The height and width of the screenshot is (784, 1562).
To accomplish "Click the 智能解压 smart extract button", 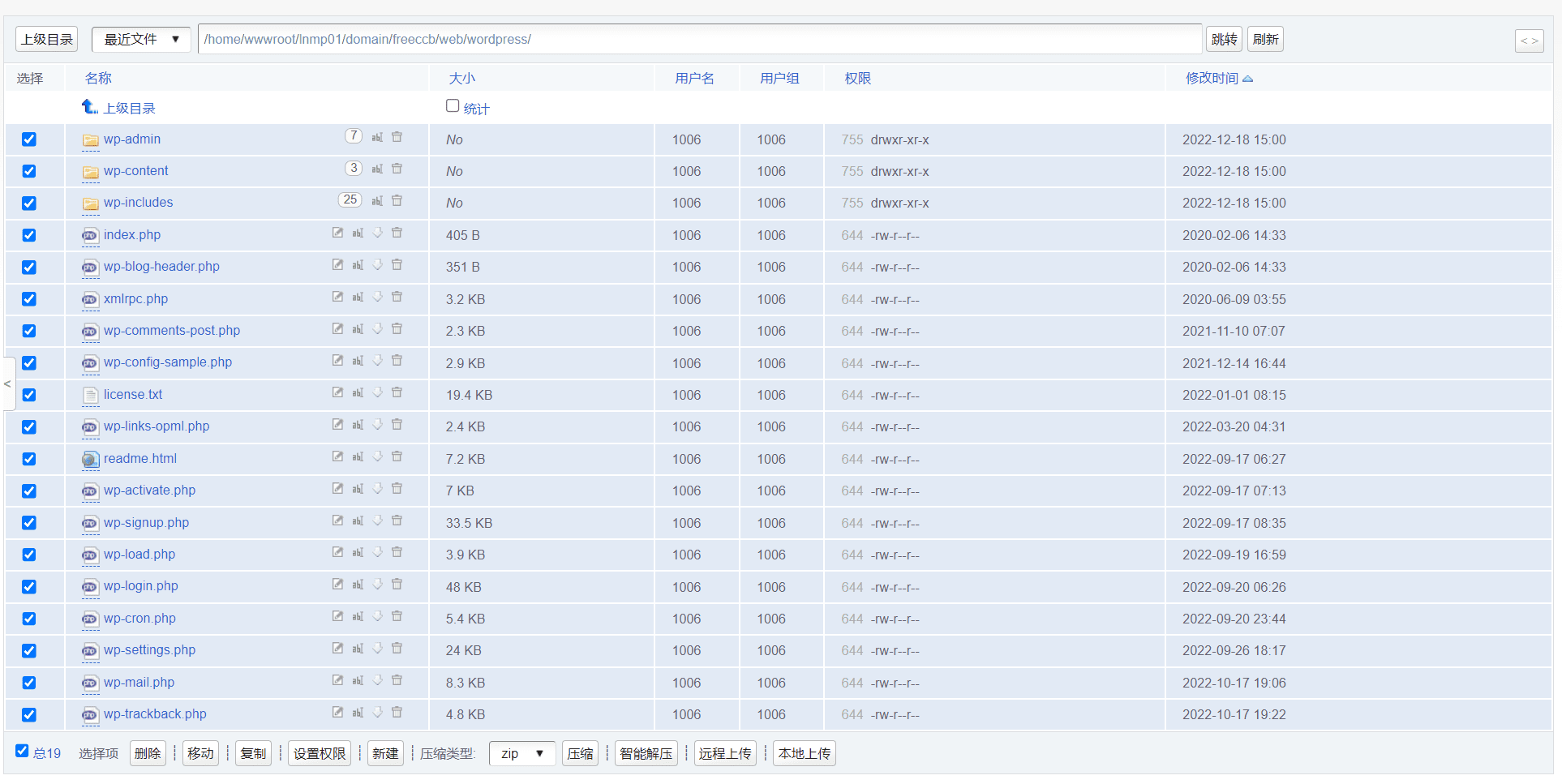I will (x=646, y=753).
